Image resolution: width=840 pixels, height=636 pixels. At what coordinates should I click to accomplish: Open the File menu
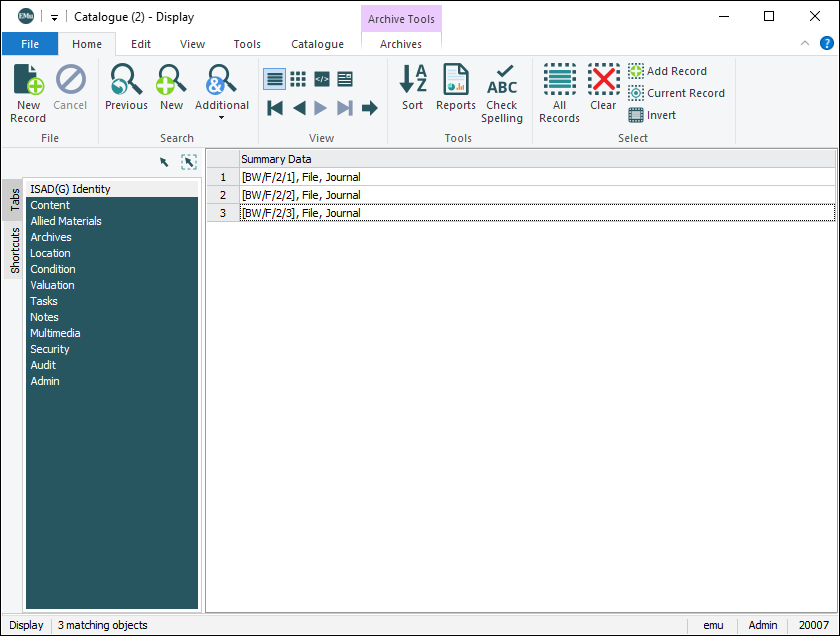tap(29, 44)
